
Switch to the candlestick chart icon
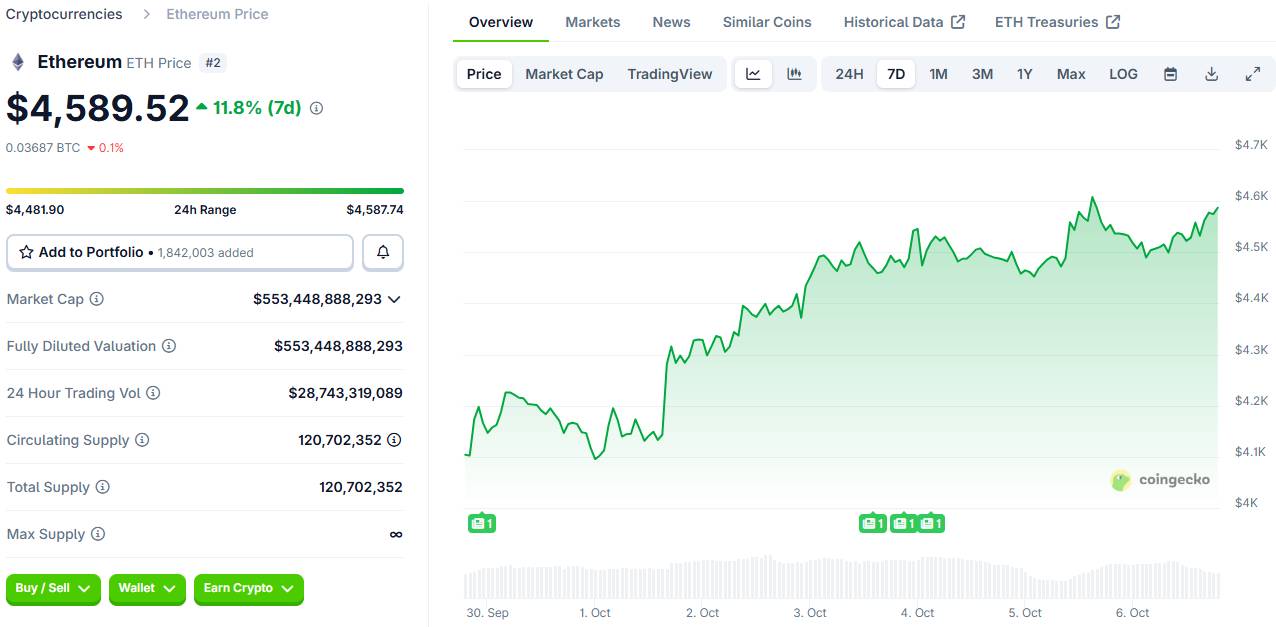(x=794, y=74)
